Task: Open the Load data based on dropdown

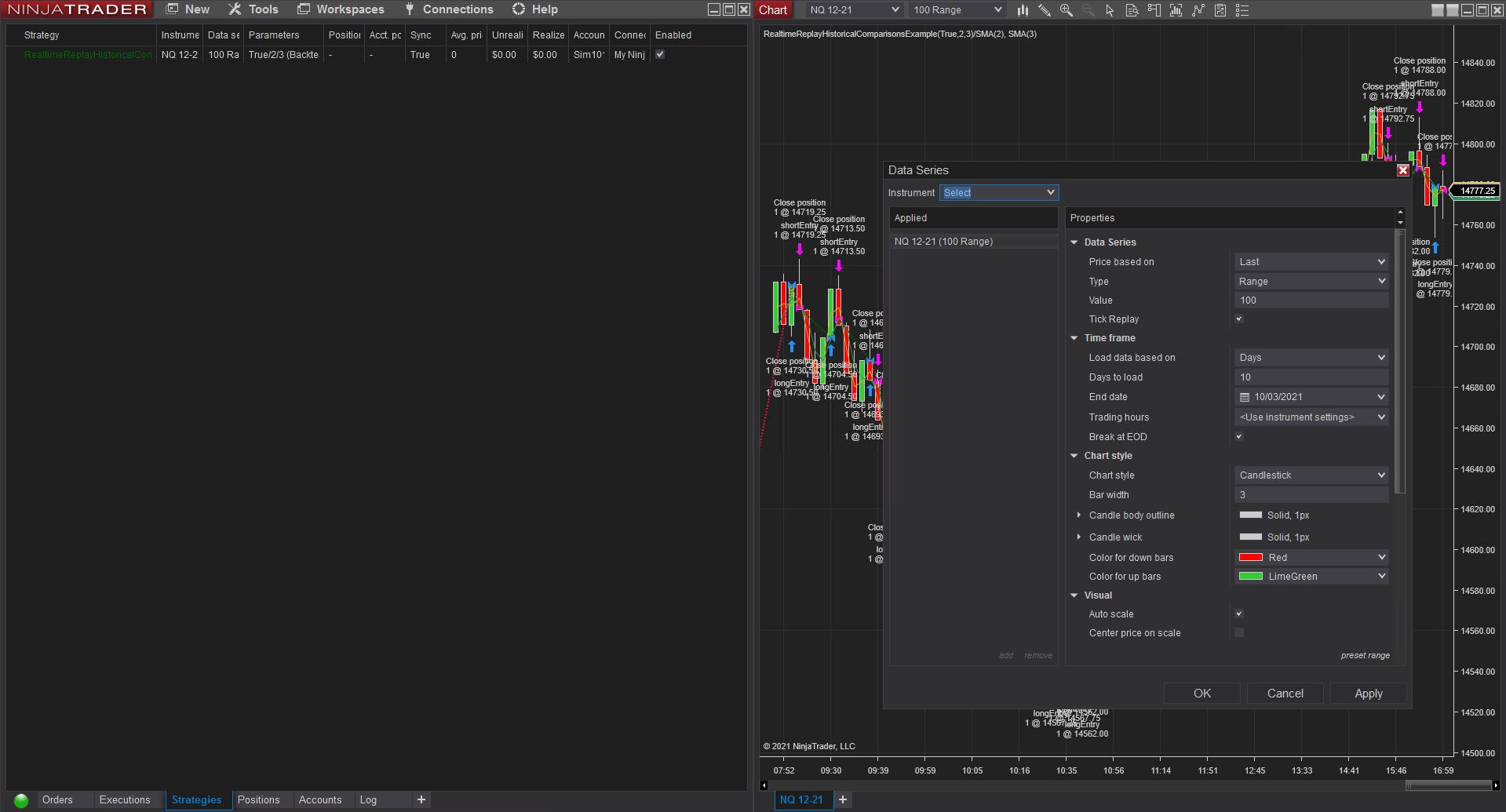Action: point(1311,358)
